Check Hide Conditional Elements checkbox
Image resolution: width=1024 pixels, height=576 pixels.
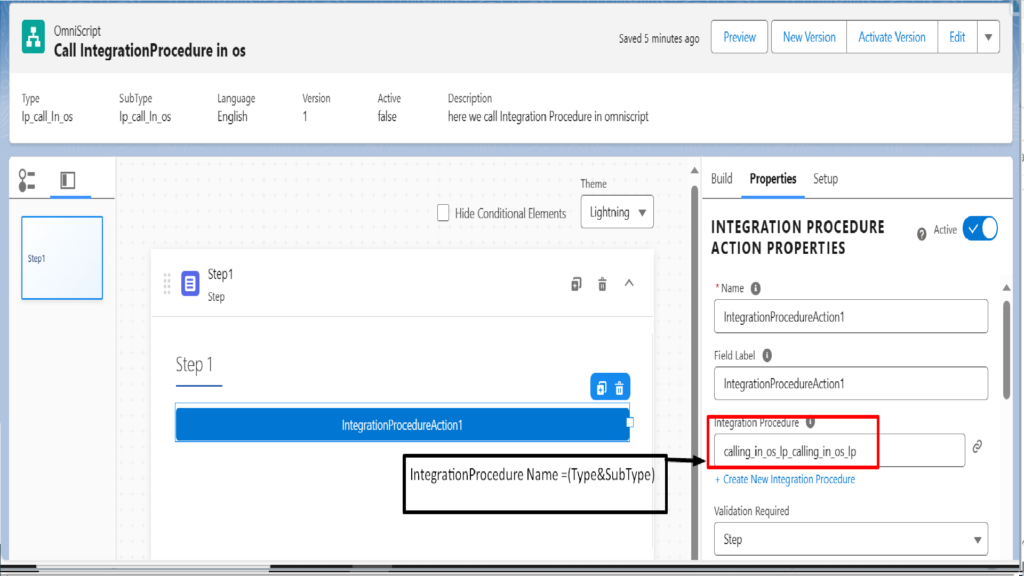(443, 213)
